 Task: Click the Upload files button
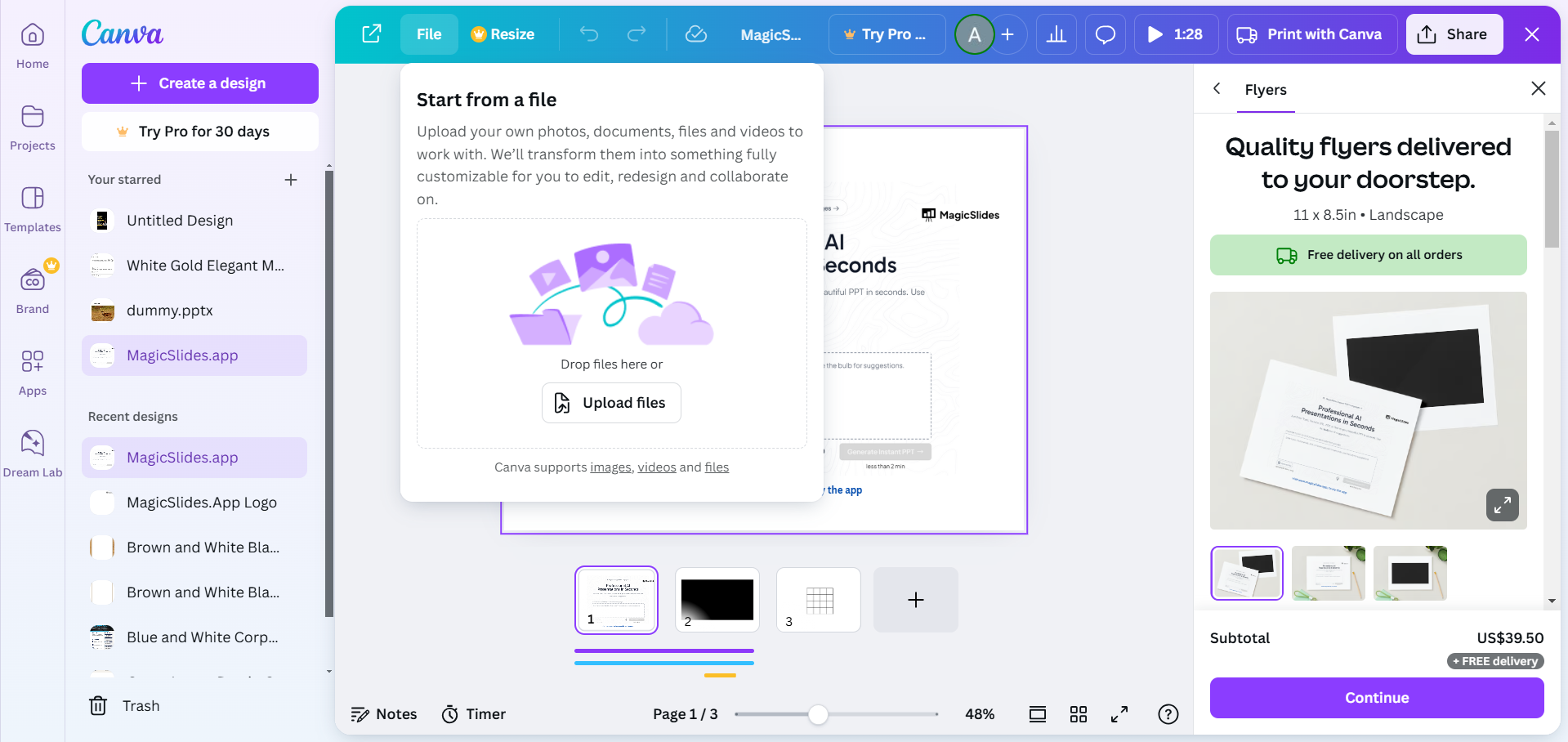(611, 403)
